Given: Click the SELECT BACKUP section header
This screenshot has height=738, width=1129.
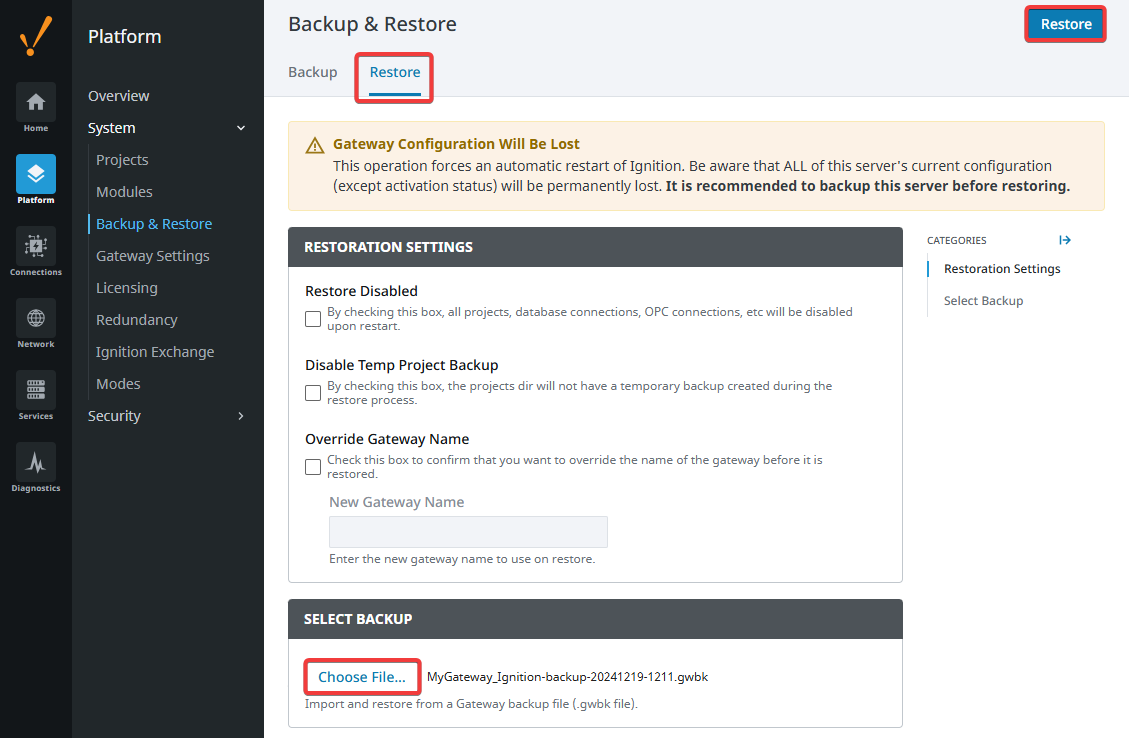Looking at the screenshot, I should point(595,619).
